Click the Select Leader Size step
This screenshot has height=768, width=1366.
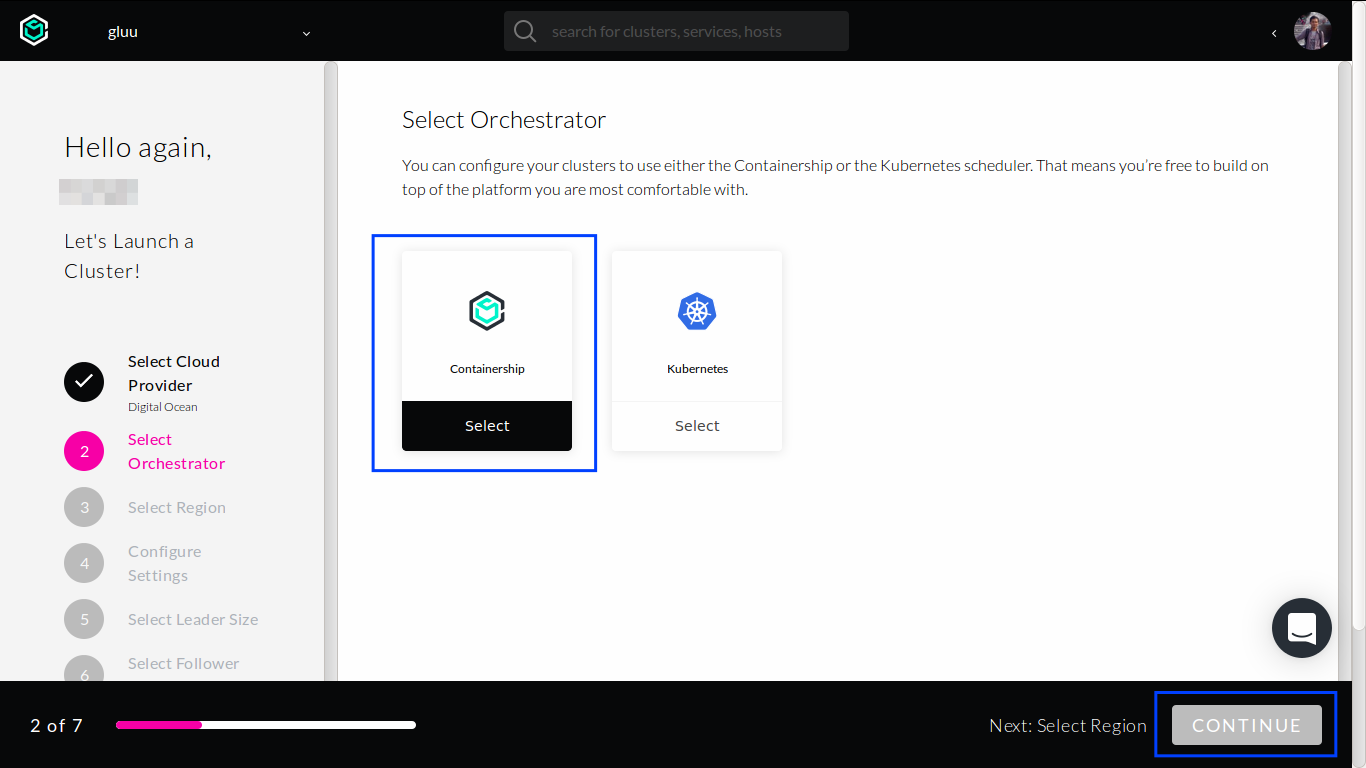click(192, 619)
